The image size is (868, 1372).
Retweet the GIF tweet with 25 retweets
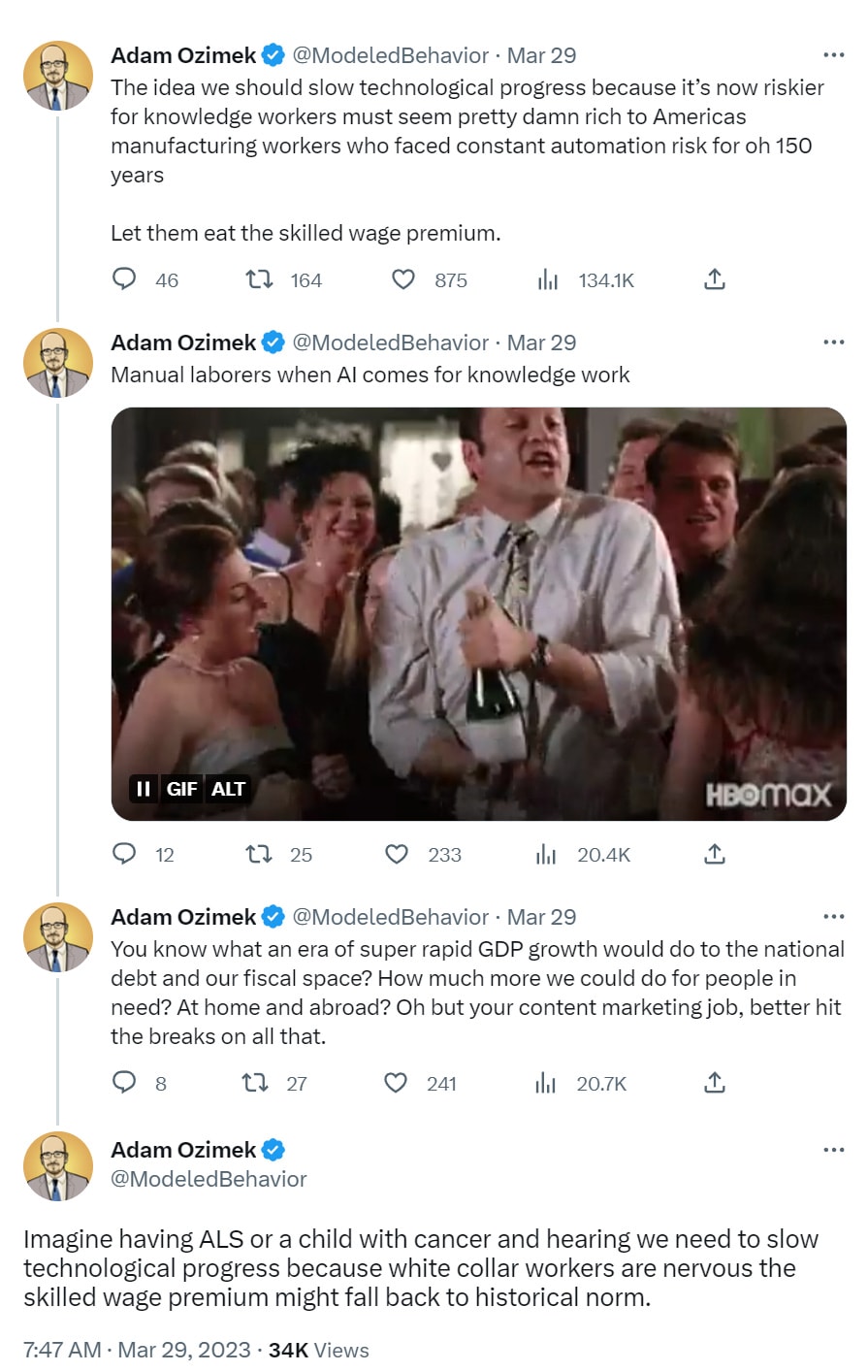point(257,854)
